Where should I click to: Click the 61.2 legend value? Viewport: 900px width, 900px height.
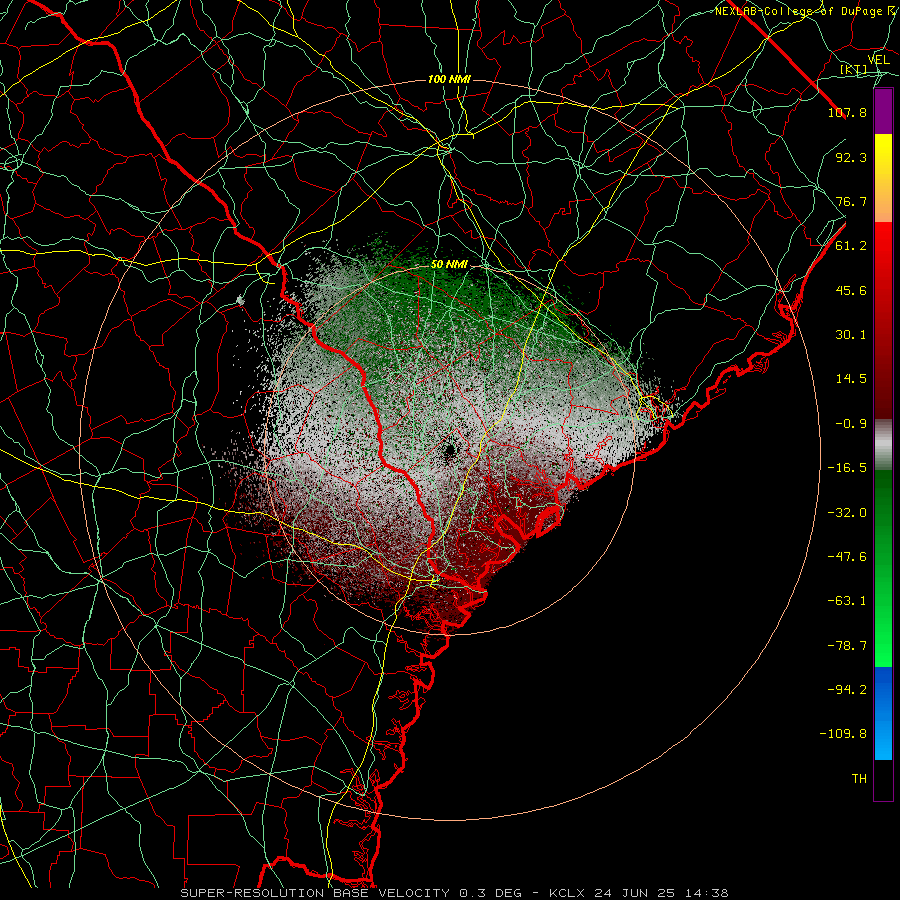(x=851, y=246)
